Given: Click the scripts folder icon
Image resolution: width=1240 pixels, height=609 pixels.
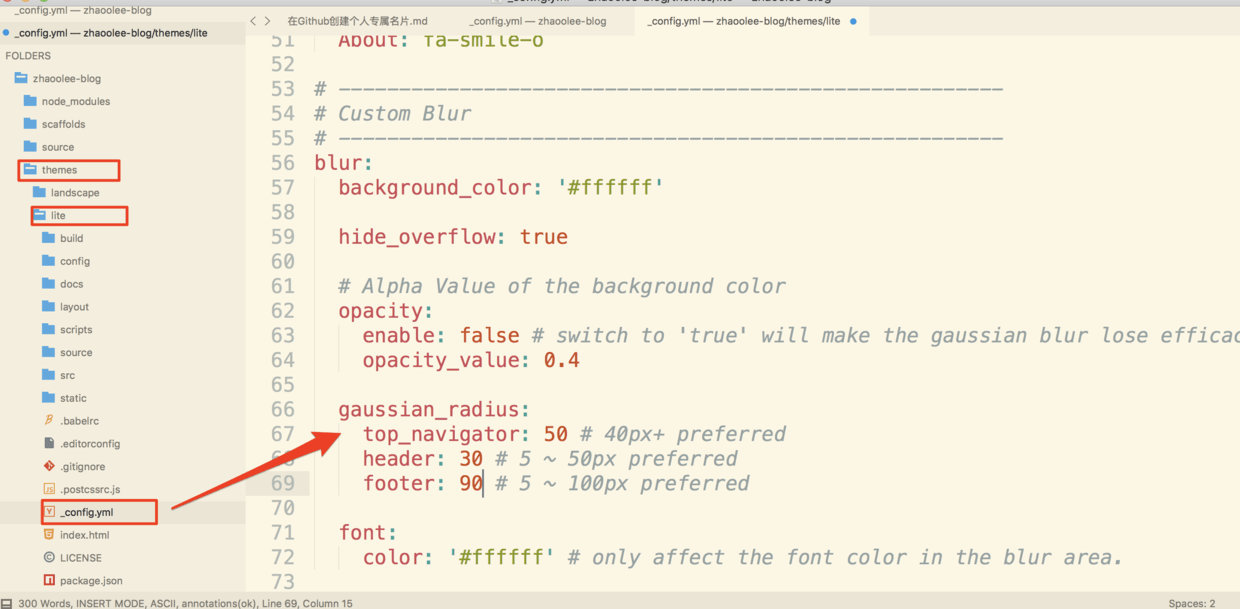Looking at the screenshot, I should pyautogui.click(x=49, y=329).
